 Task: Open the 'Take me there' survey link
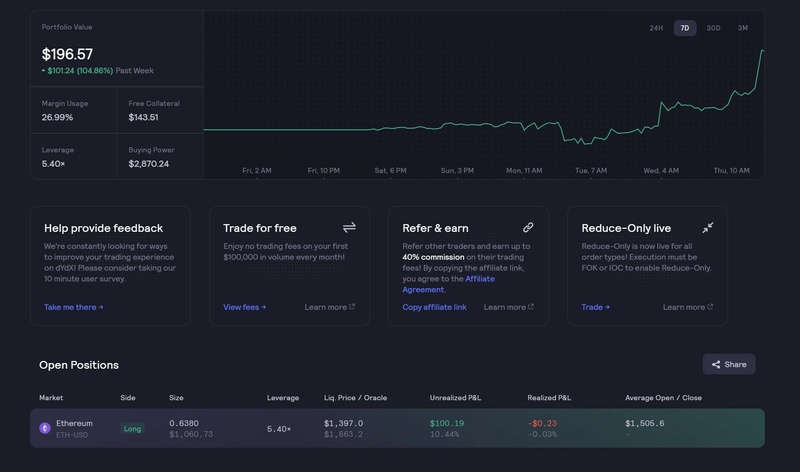73,307
